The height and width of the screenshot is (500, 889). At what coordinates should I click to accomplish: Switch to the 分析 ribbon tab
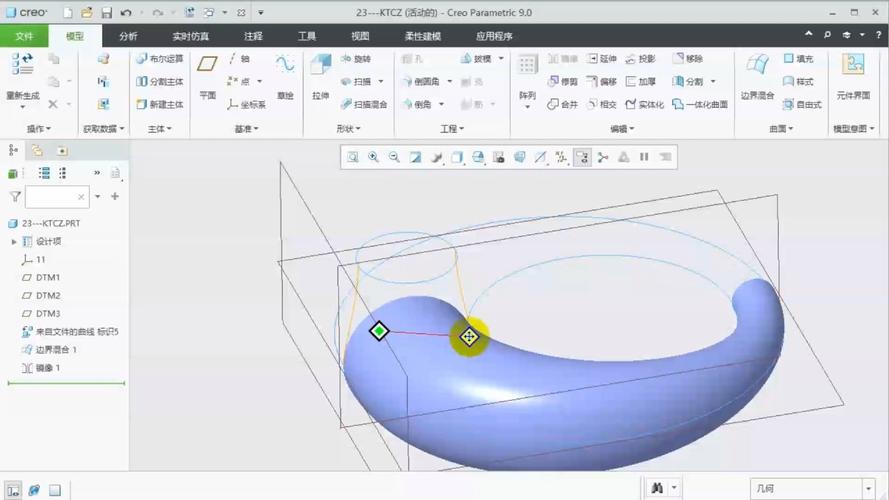128,36
